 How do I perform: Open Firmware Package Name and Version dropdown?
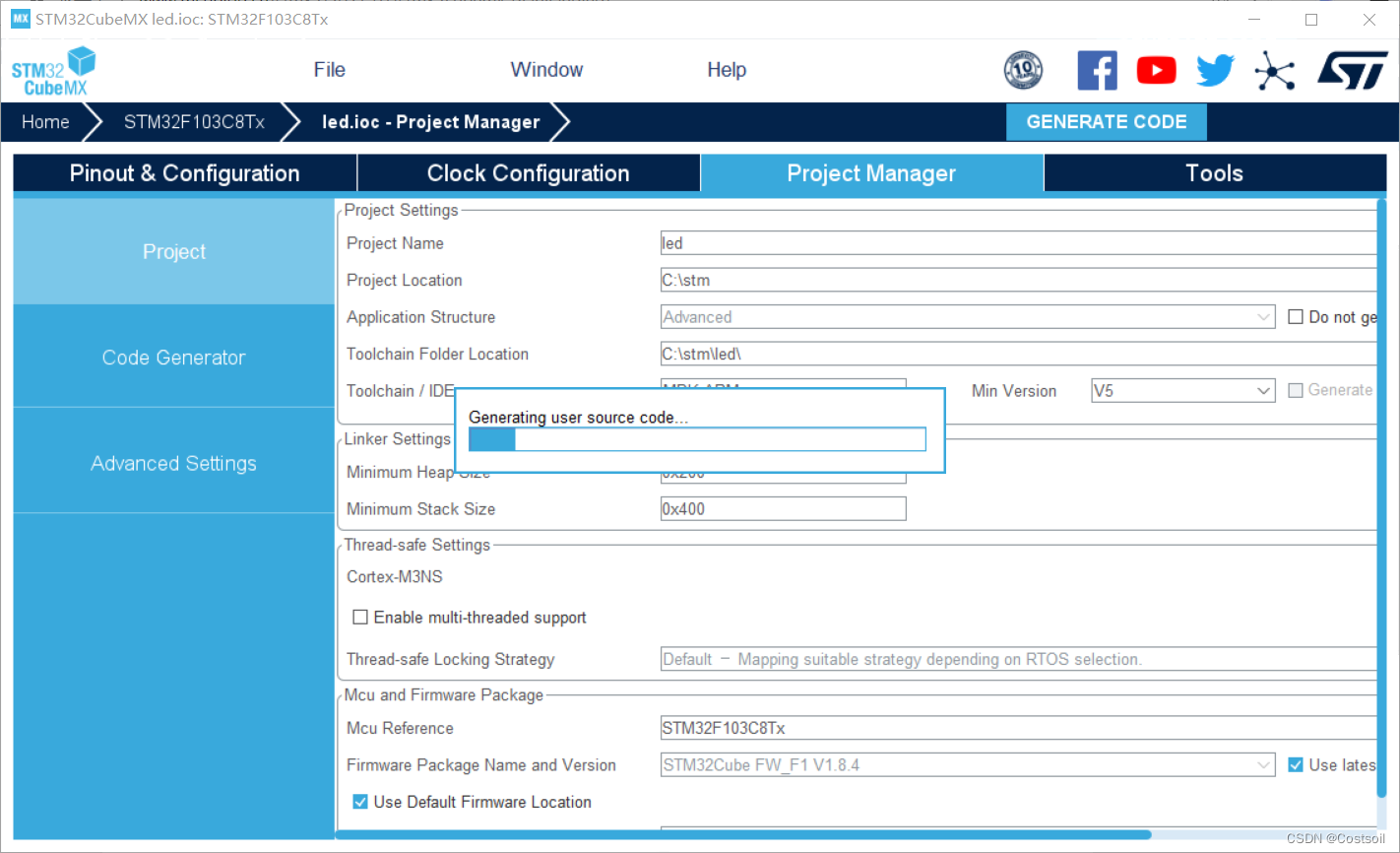[968, 765]
